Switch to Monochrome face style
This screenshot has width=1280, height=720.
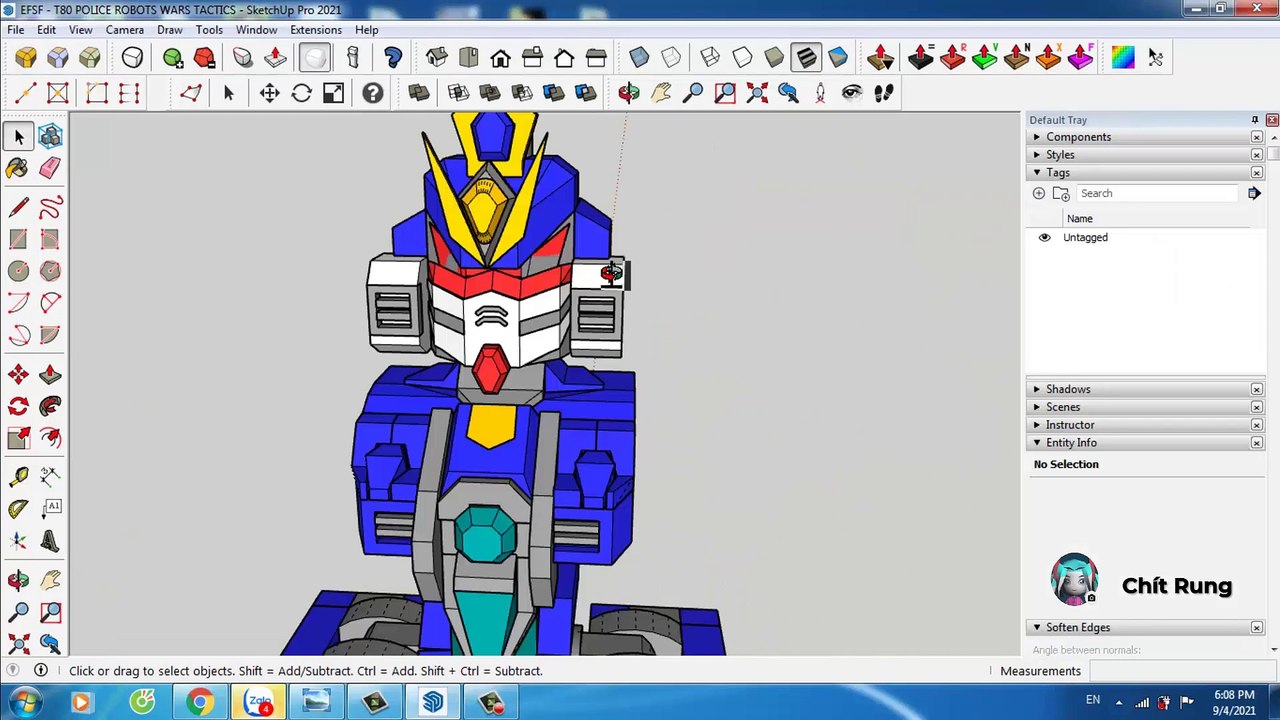tap(838, 57)
